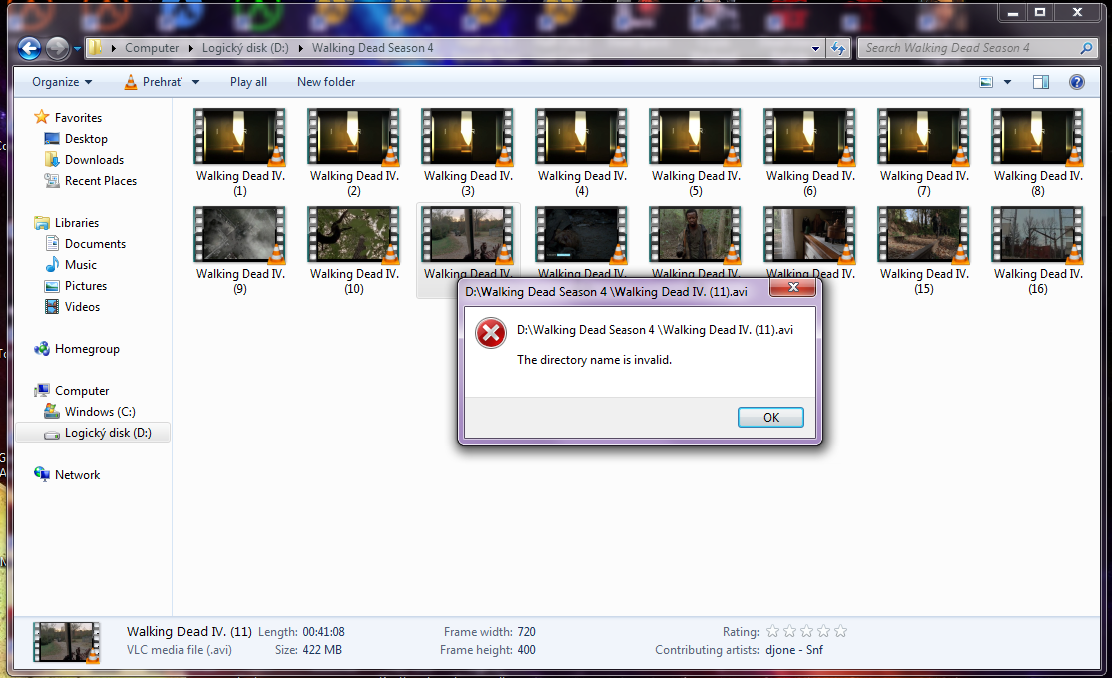Image resolution: width=1112 pixels, height=678 pixels.
Task: Select video file Walking Dead IV. (4)
Action: tap(582, 152)
